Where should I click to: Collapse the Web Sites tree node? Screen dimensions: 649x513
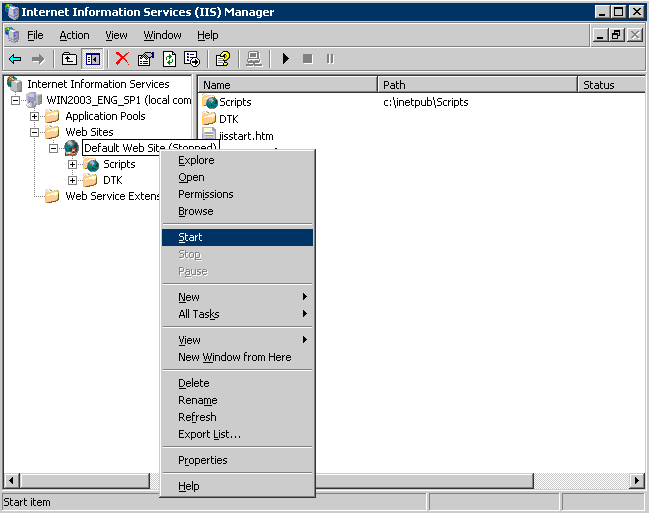pos(34,132)
